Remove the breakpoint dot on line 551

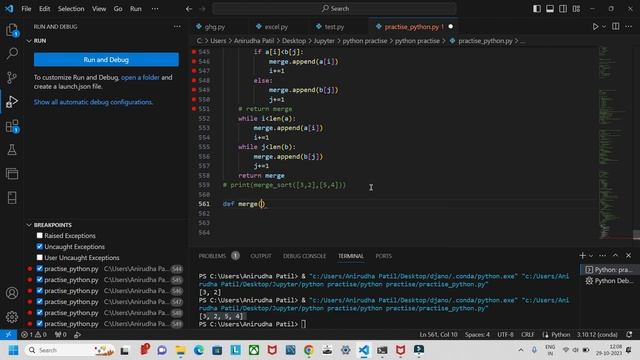194,109
